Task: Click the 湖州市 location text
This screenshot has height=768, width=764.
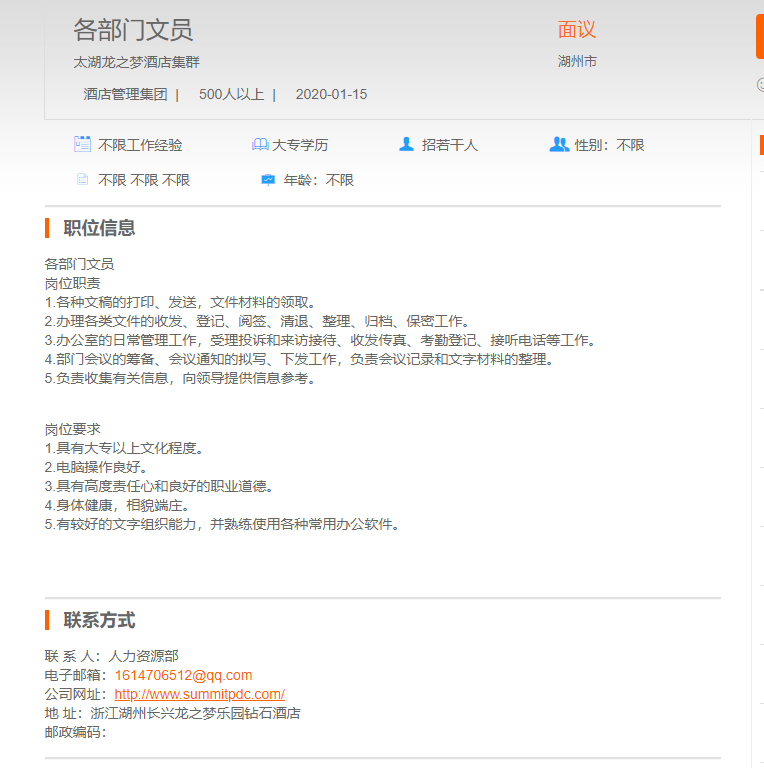Action: (577, 61)
